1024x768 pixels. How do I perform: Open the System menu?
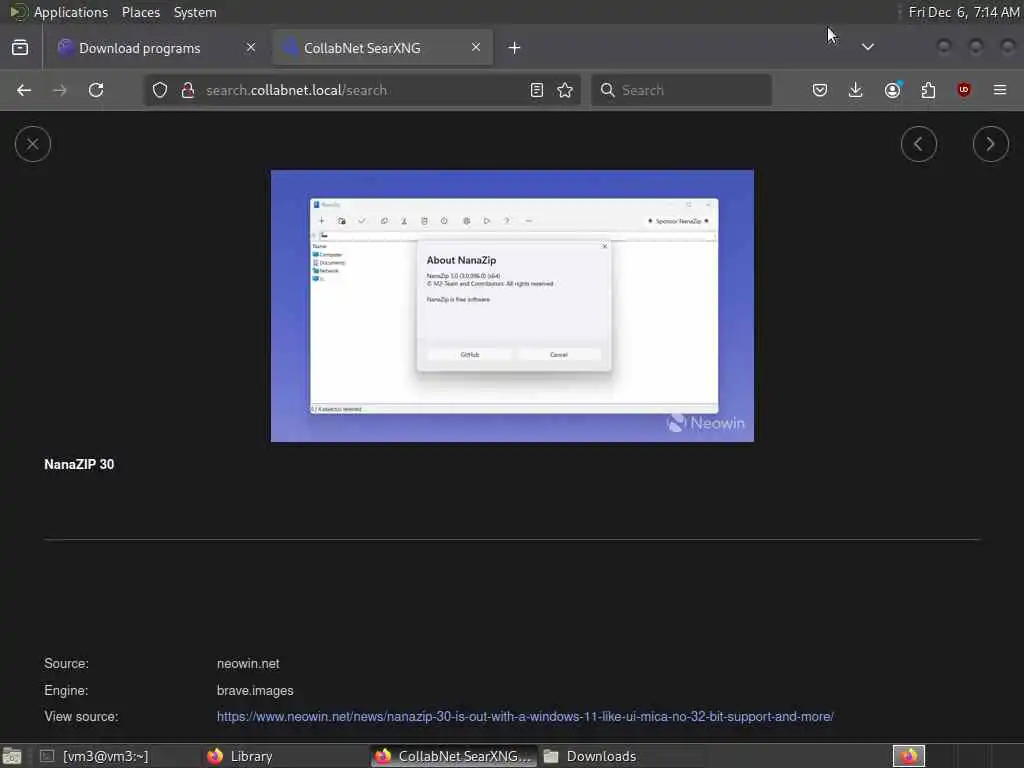click(195, 12)
